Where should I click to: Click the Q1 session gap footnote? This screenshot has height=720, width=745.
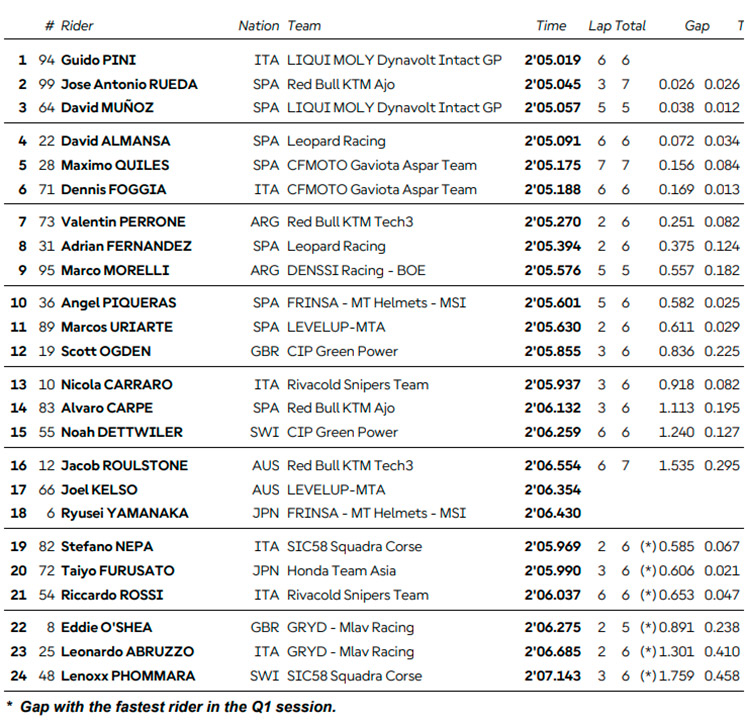pyautogui.click(x=172, y=707)
